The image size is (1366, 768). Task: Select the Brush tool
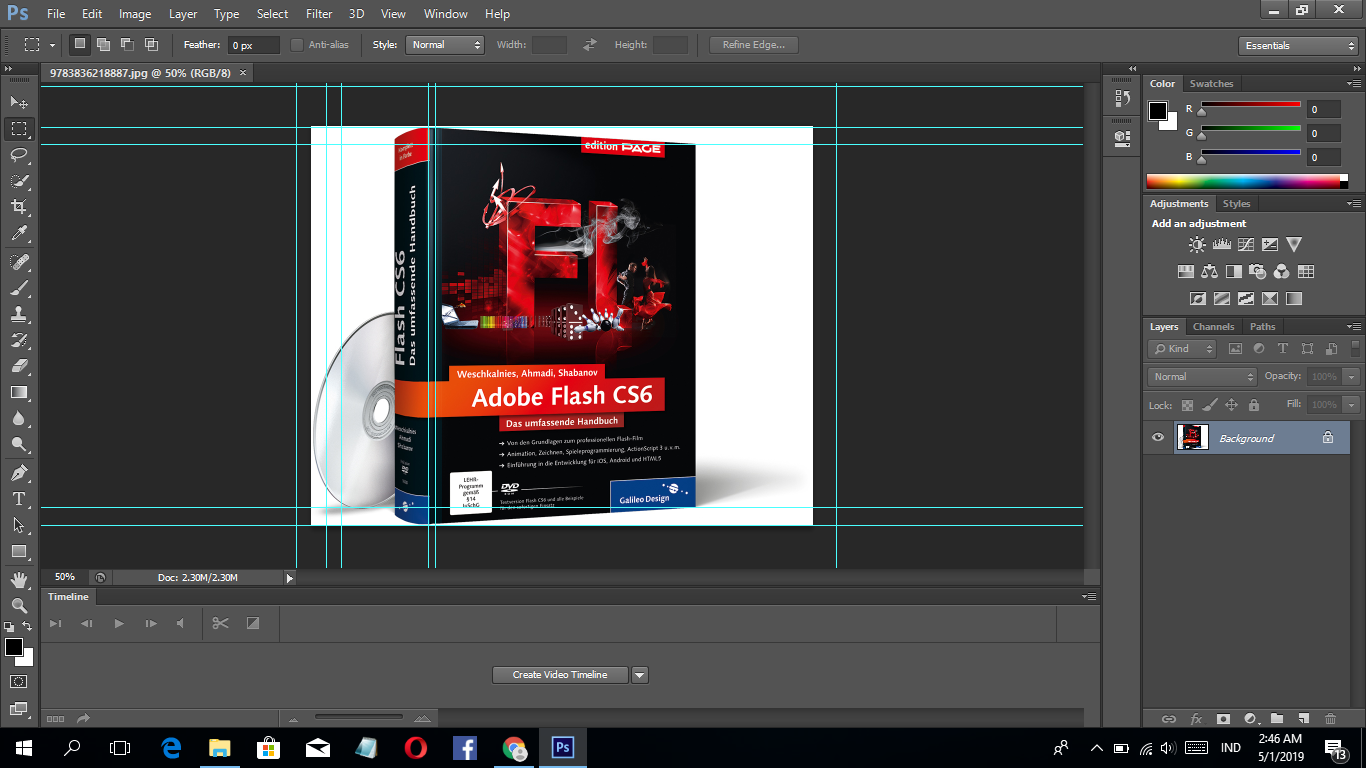click(19, 288)
